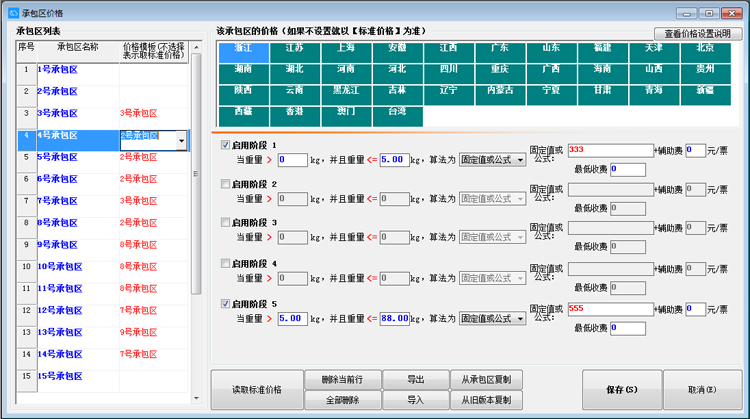This screenshot has width=750, height=419.
Task: Select 西藏 province tab
Action: pyautogui.click(x=243, y=116)
